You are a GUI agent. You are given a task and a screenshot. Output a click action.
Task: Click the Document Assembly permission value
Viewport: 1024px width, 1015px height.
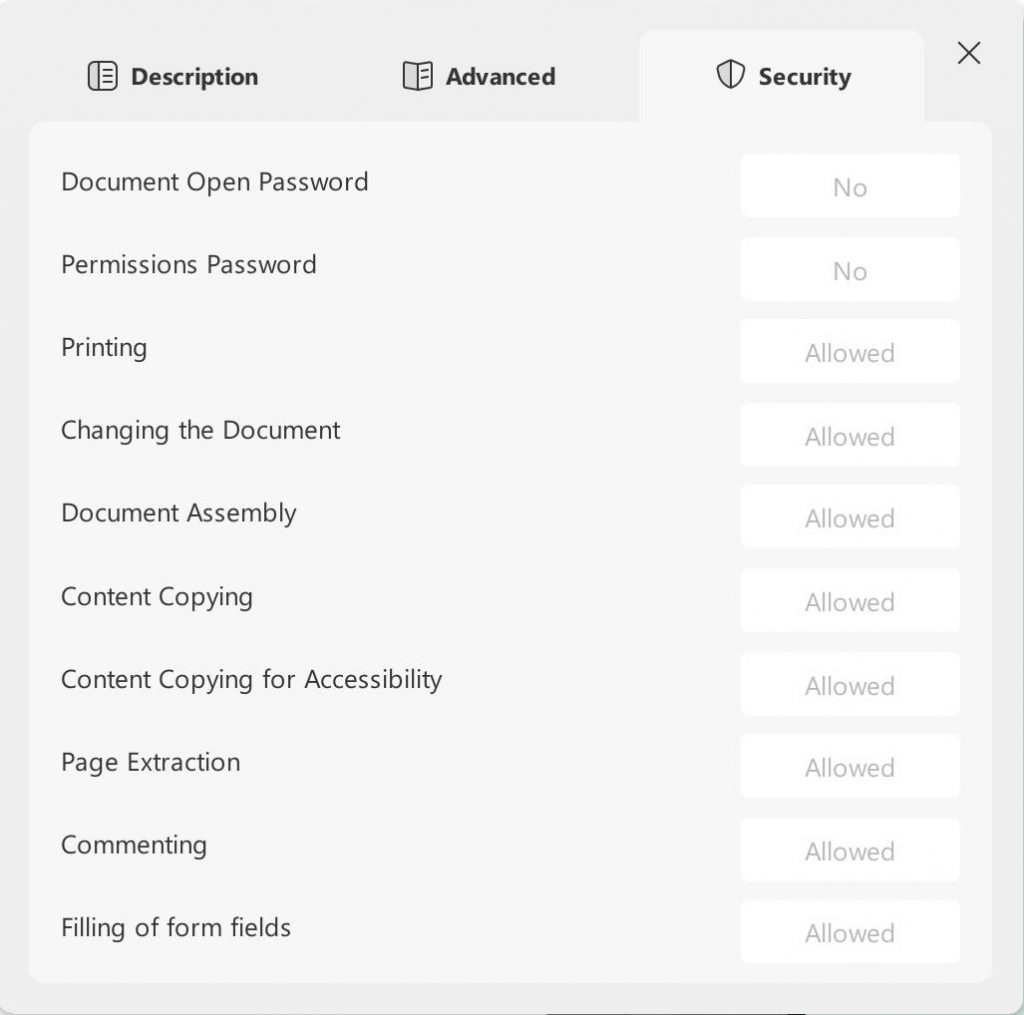[x=850, y=517]
